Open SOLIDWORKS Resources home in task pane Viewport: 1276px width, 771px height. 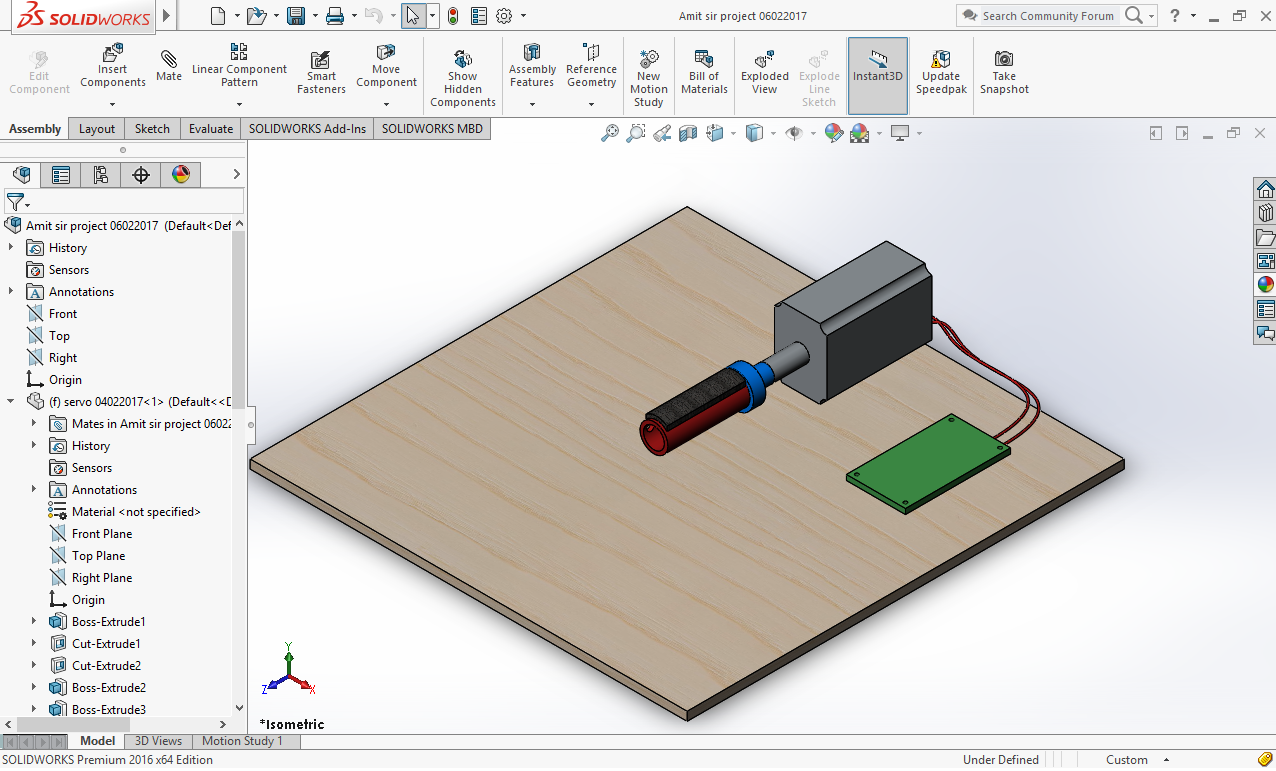point(1265,190)
